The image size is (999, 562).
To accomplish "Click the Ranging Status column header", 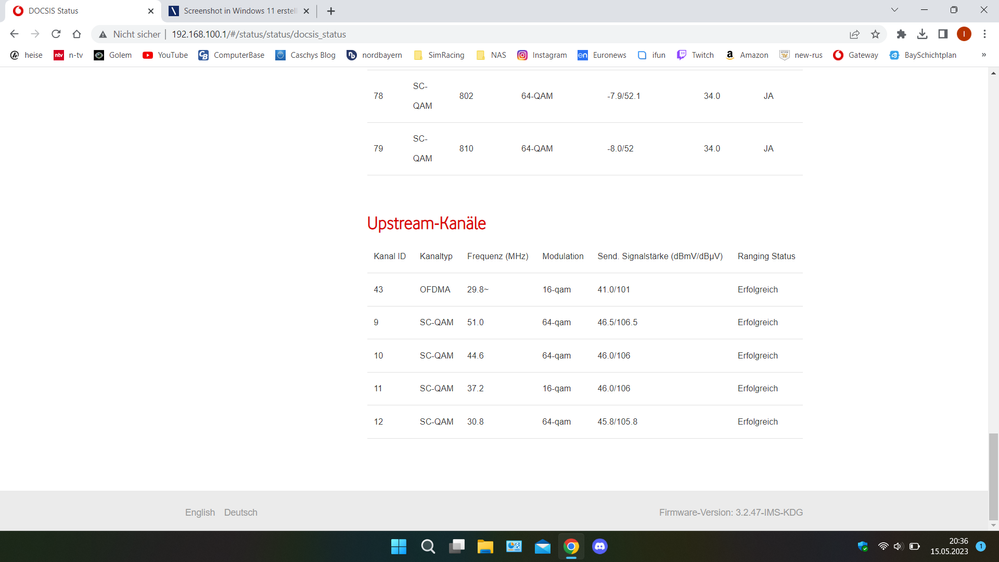I will (766, 256).
